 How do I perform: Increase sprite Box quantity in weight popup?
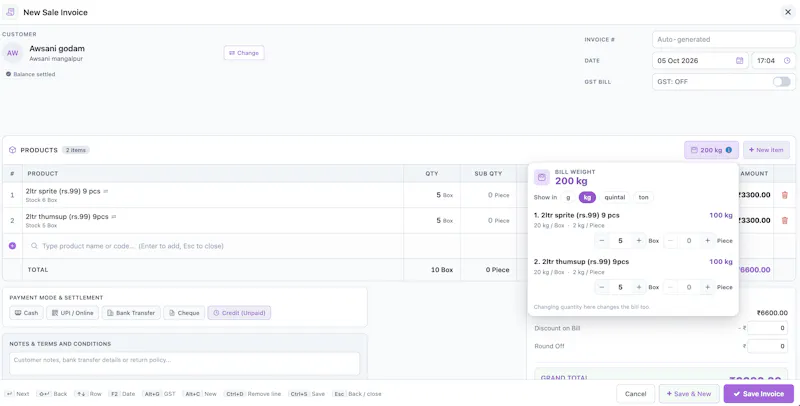(x=639, y=241)
